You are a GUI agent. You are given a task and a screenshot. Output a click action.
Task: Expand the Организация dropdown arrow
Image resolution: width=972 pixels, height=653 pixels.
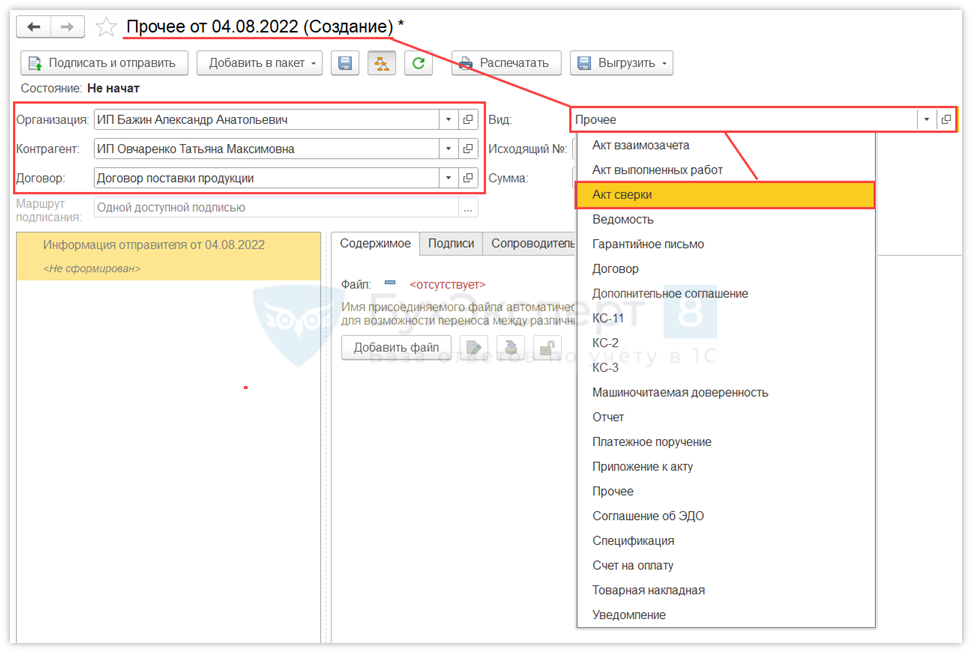[448, 120]
